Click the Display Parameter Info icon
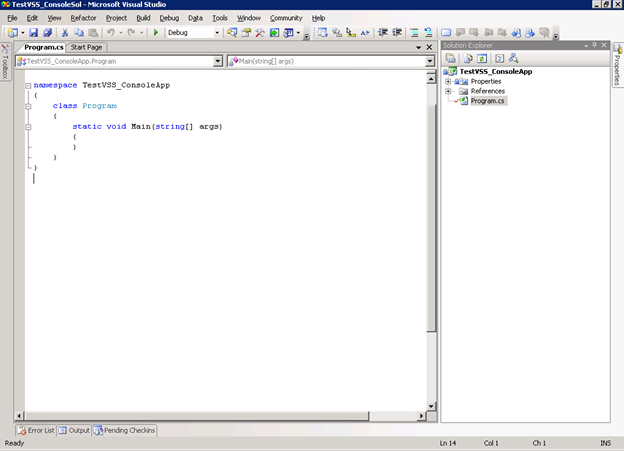The width and height of the screenshot is (624, 451). 337,33
